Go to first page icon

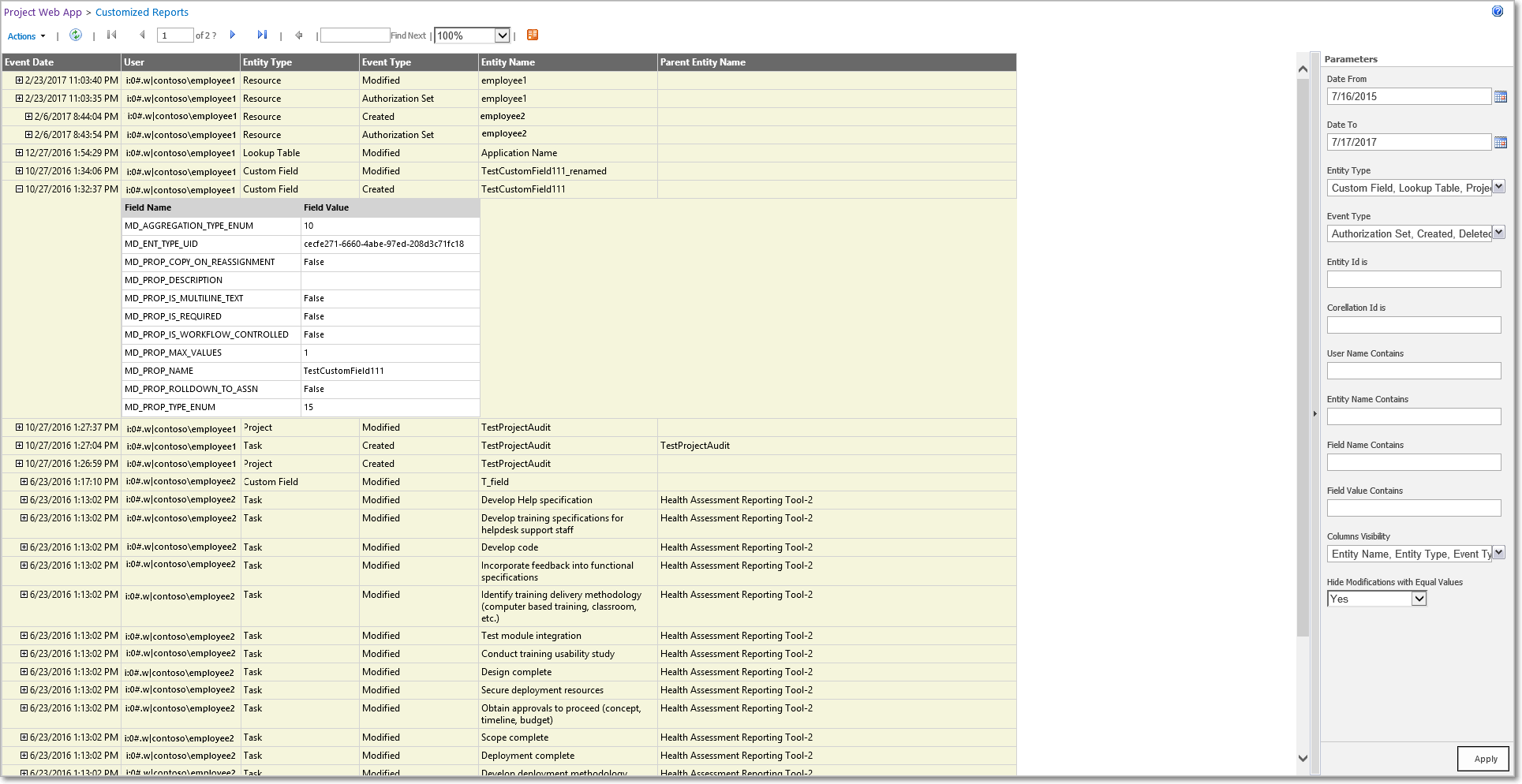click(112, 35)
